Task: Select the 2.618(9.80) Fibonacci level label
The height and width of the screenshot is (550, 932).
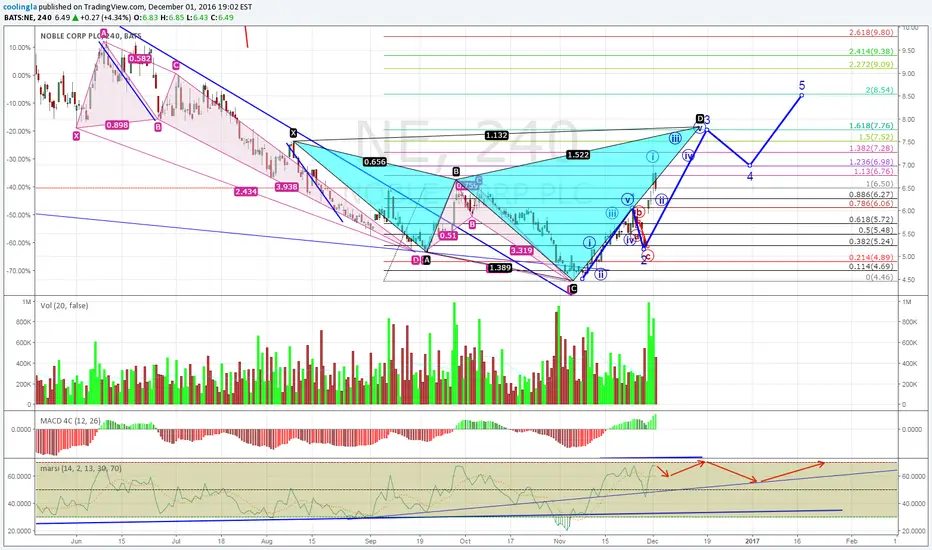Action: coord(871,33)
